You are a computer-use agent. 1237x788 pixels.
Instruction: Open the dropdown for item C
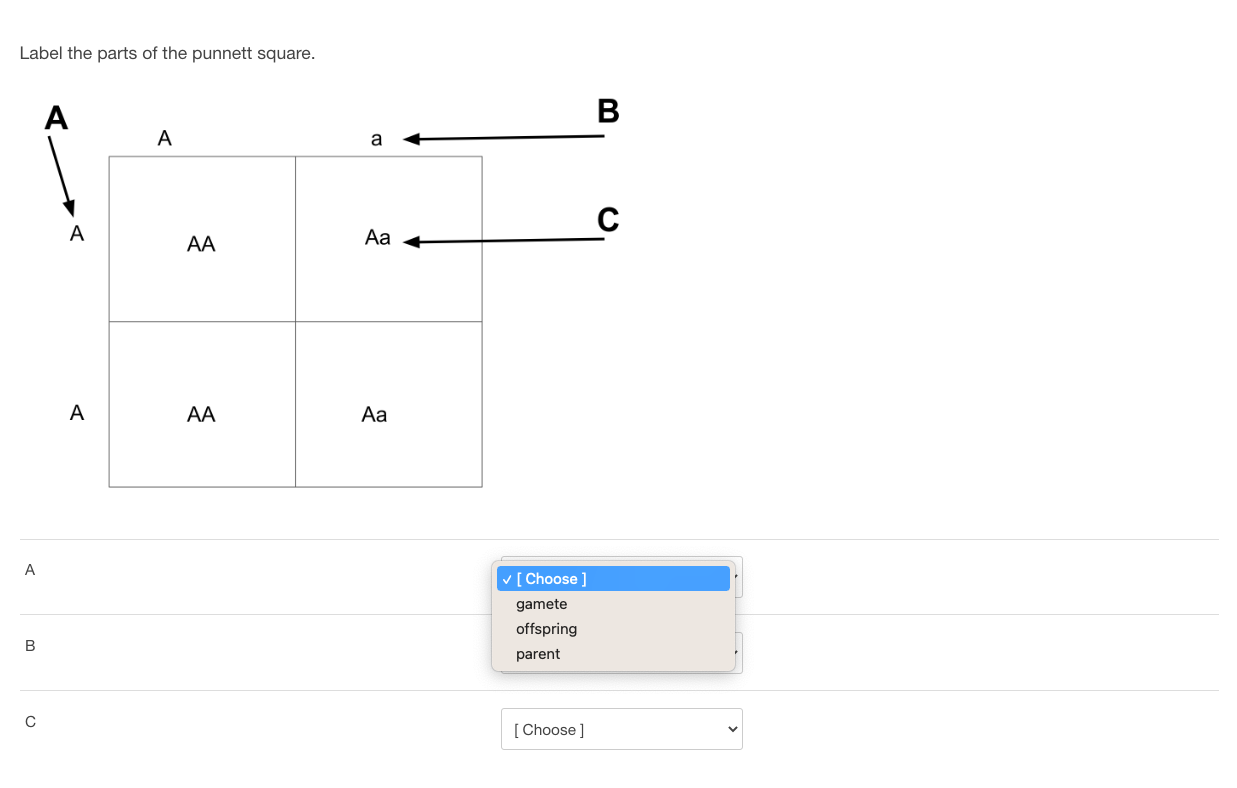click(x=621, y=729)
